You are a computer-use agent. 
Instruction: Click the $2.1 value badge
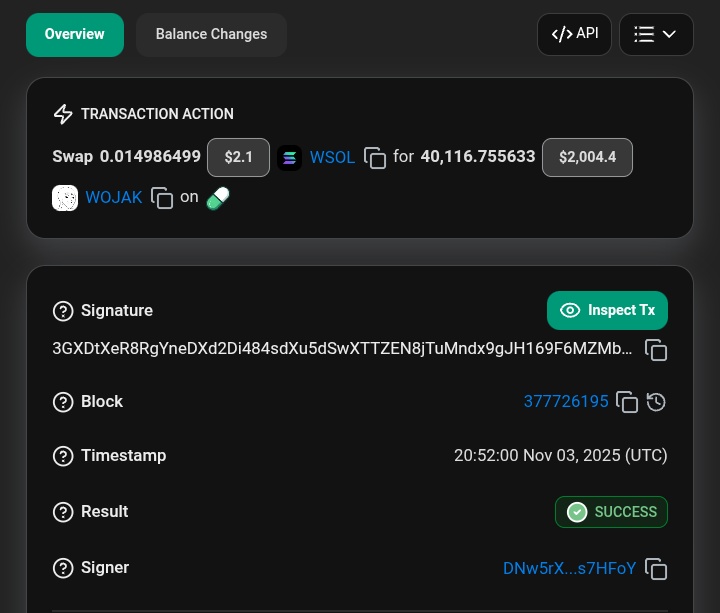pyautogui.click(x=238, y=157)
